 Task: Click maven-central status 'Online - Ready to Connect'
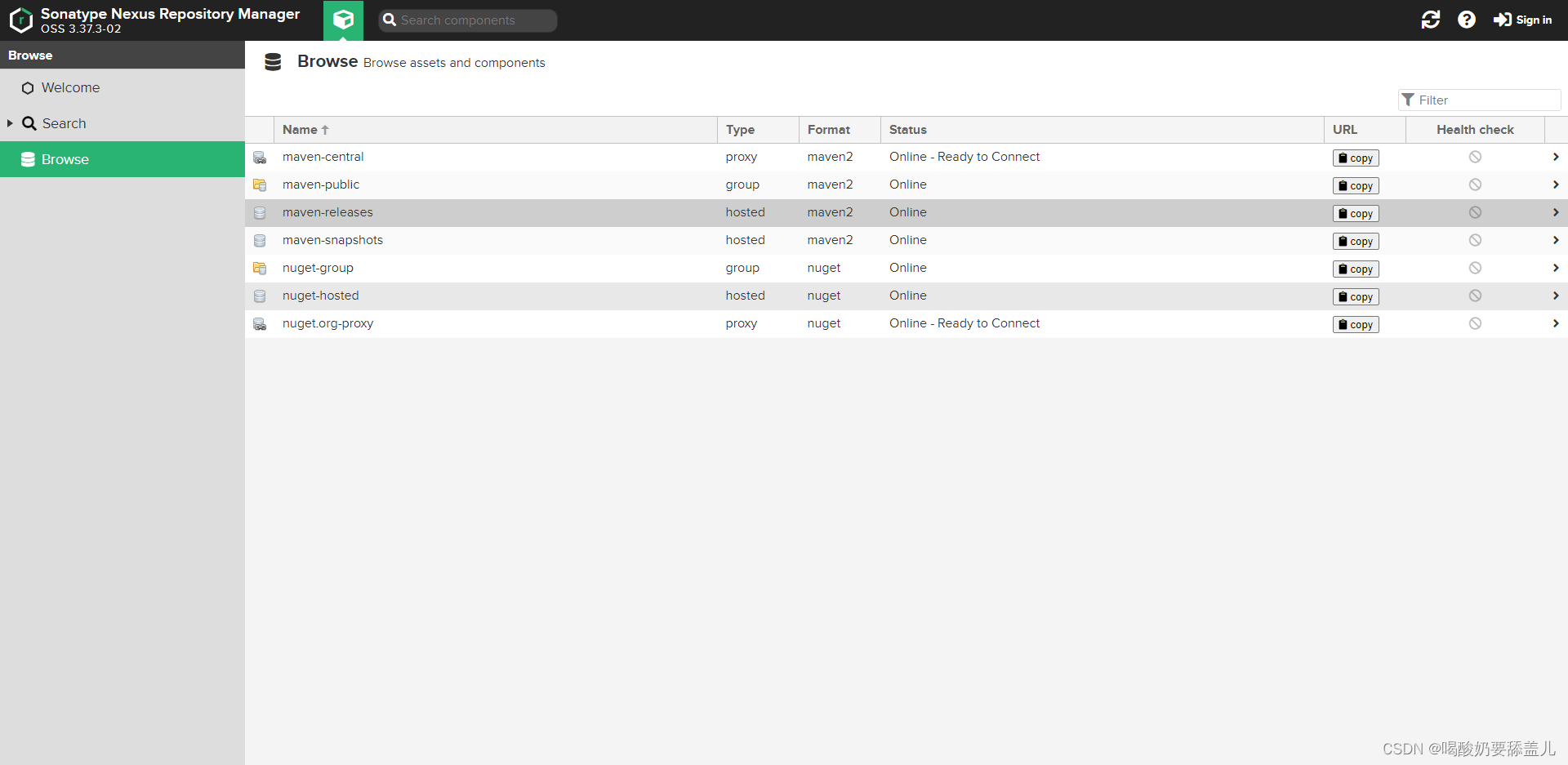[964, 157]
